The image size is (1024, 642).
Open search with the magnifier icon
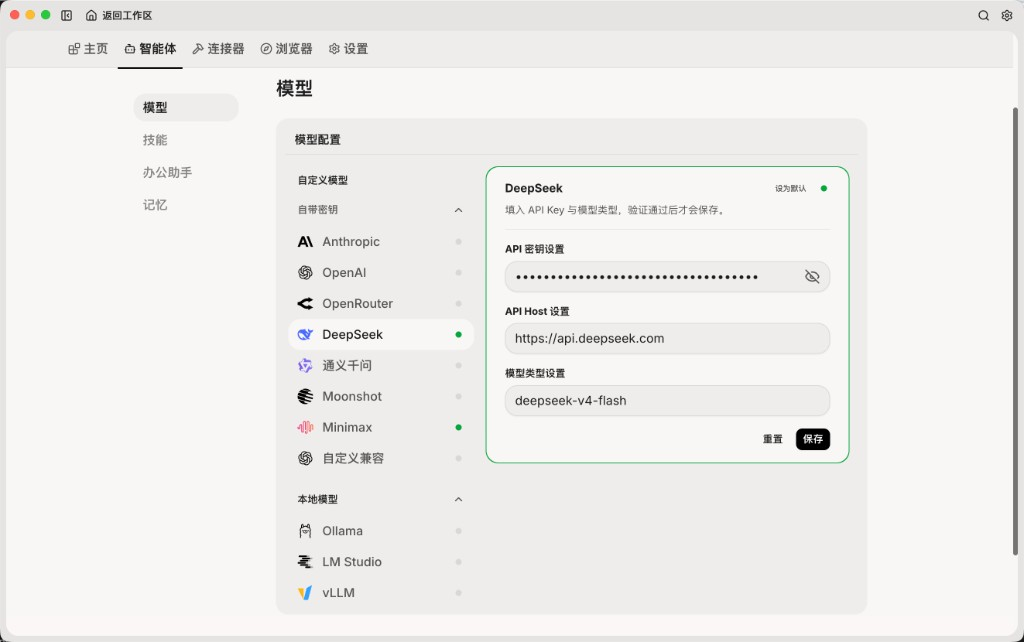pyautogui.click(x=983, y=15)
